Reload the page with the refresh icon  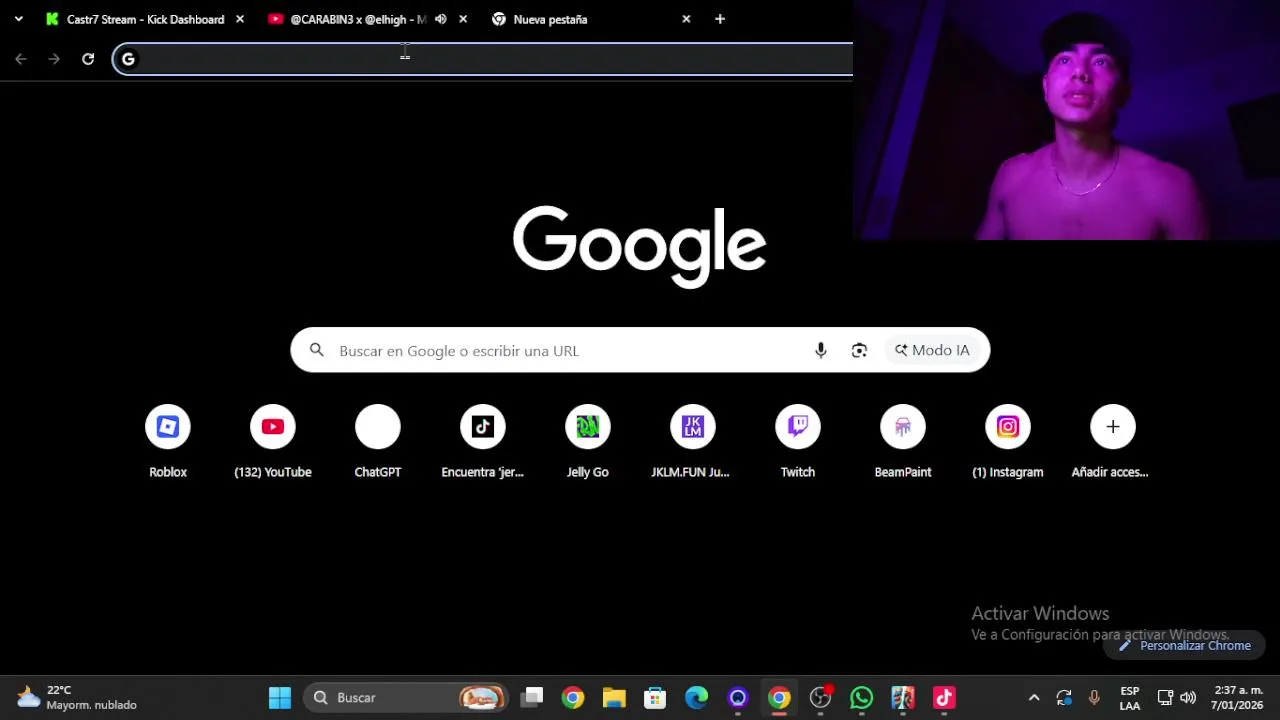click(88, 59)
